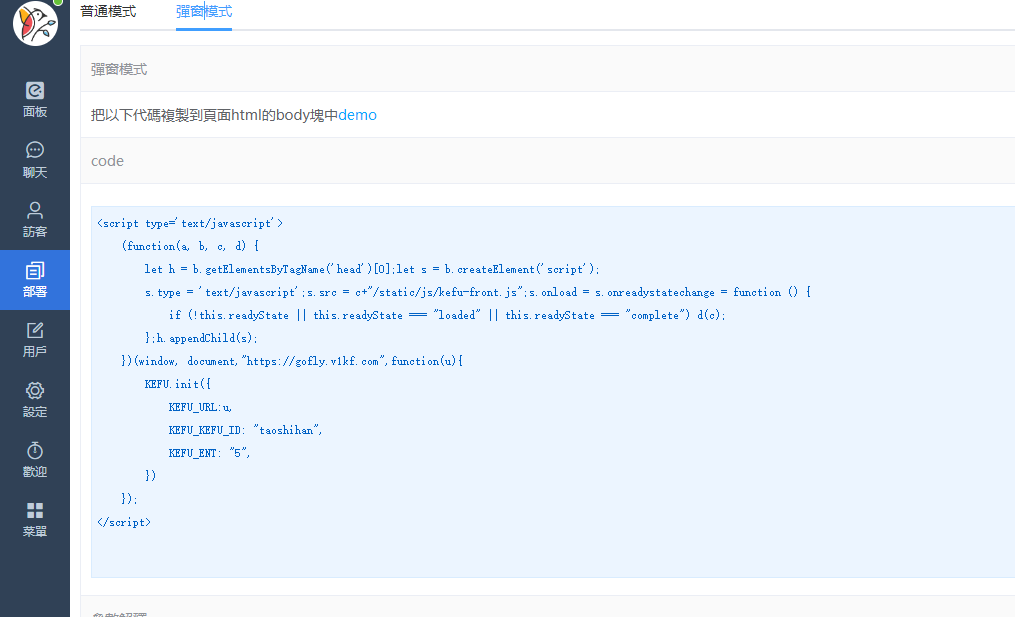Viewport: 1015px width, 617px height.
Task: Click the bird logo avatar
Action: tap(35, 23)
